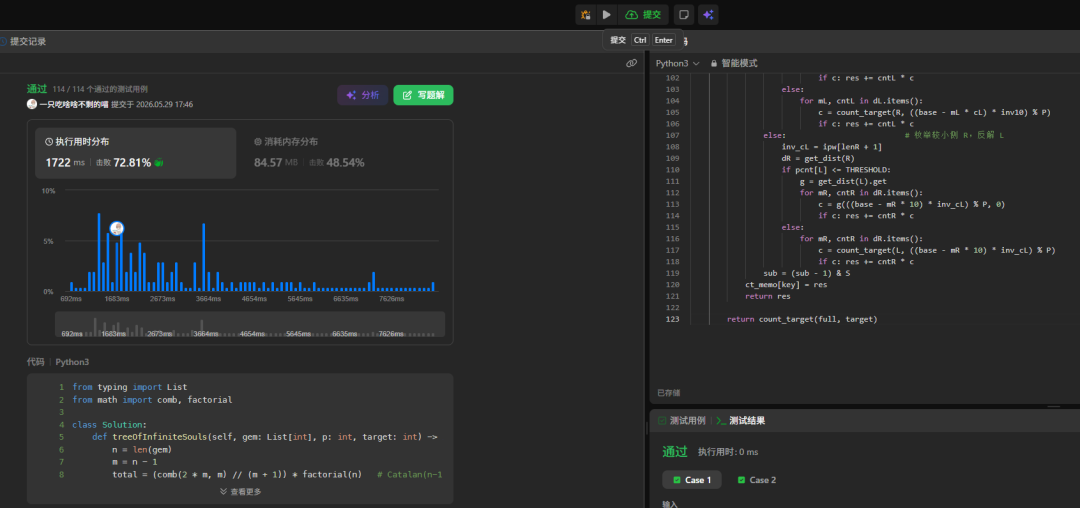Open the Python3 language dropdown
This screenshot has width=1080, height=508.
[x=677, y=63]
